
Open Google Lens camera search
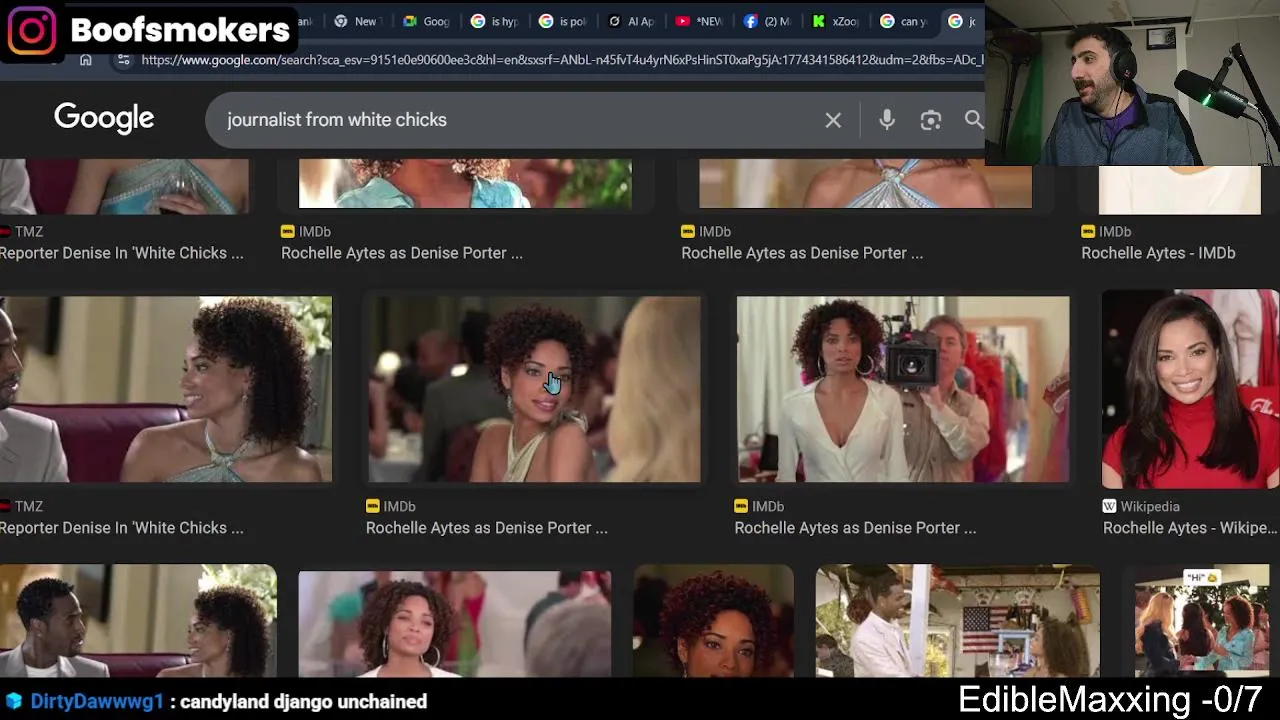pos(931,120)
